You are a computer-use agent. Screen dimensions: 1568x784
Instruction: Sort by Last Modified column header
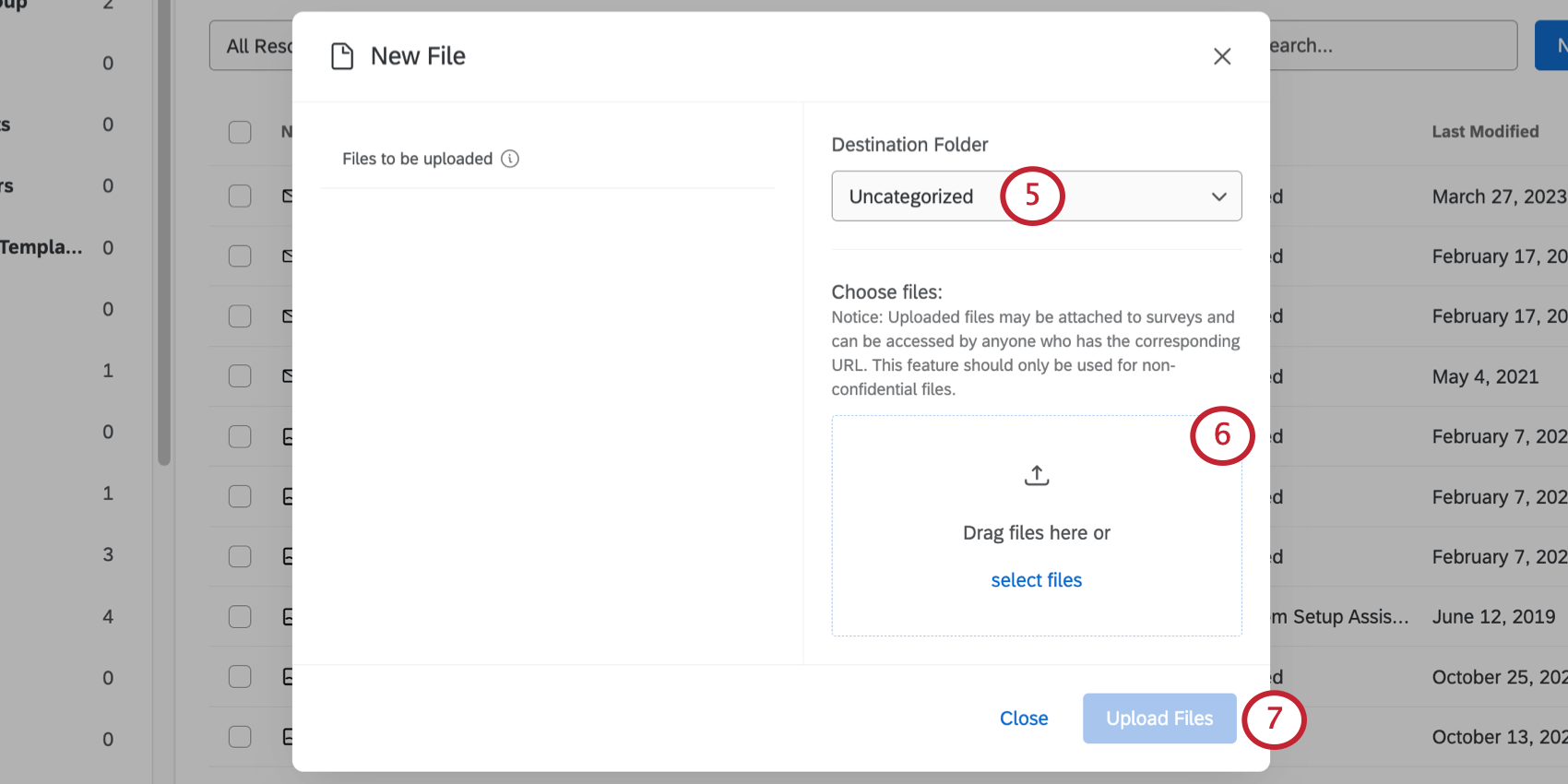[x=1485, y=132]
